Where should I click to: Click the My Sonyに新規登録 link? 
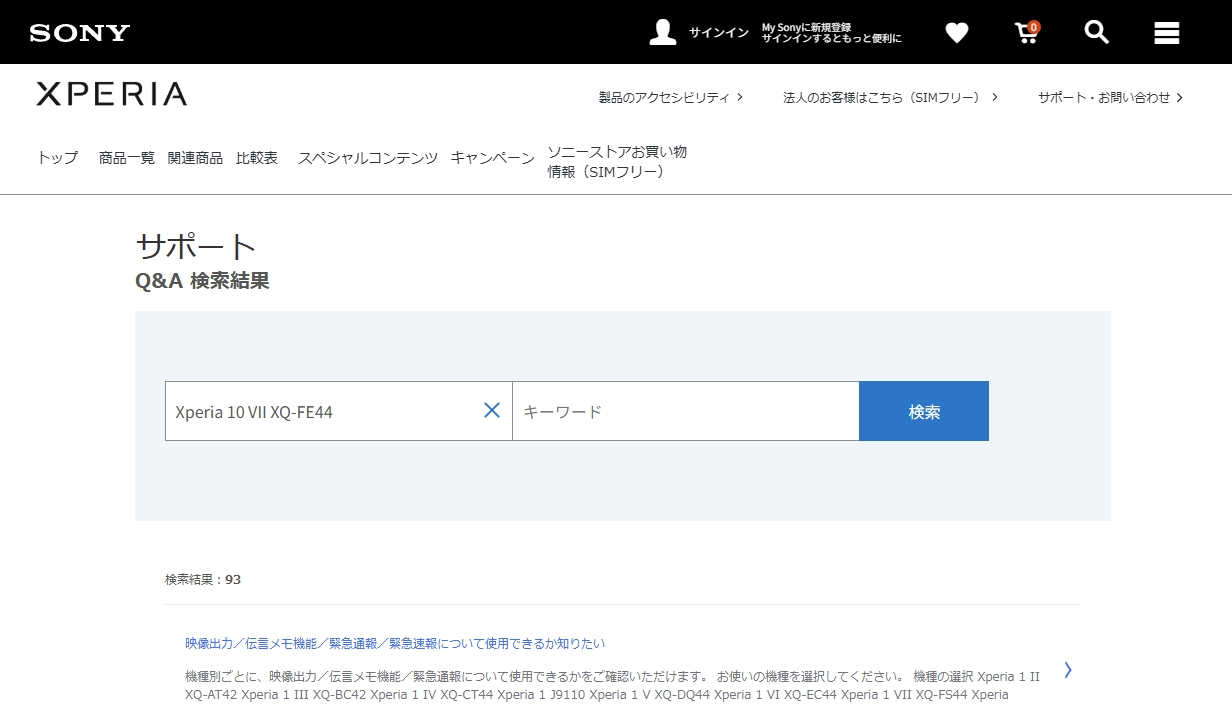(x=806, y=27)
